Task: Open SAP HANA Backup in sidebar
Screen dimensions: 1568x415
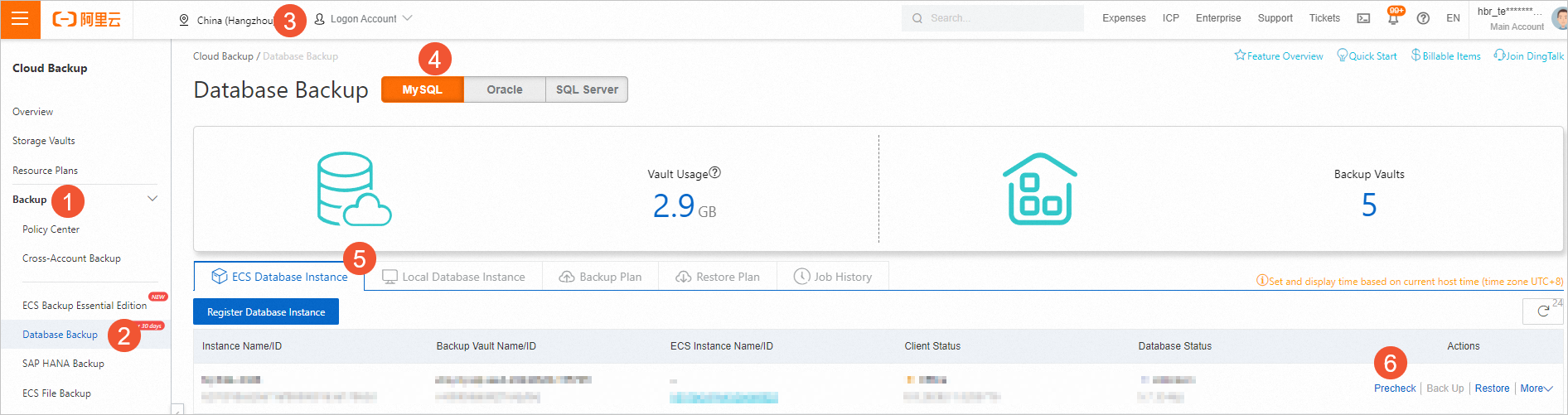Action: pos(63,364)
